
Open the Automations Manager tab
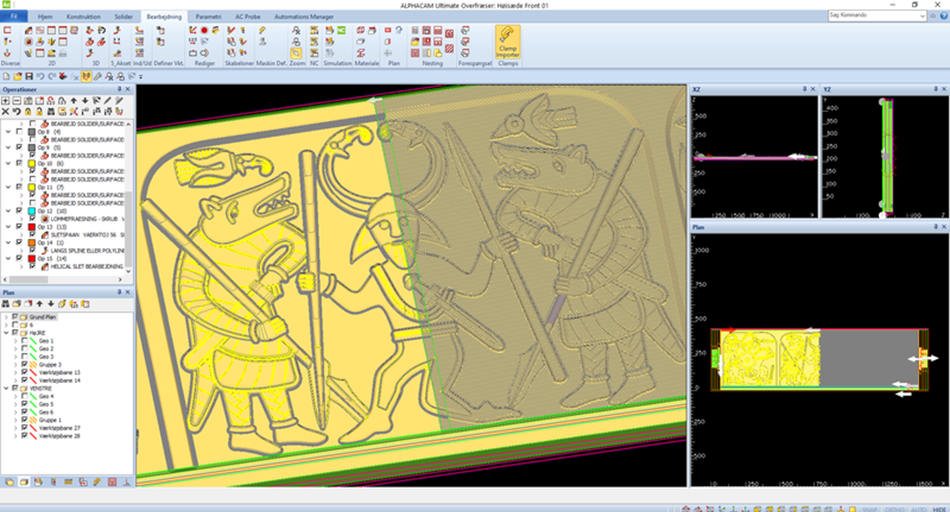point(304,17)
